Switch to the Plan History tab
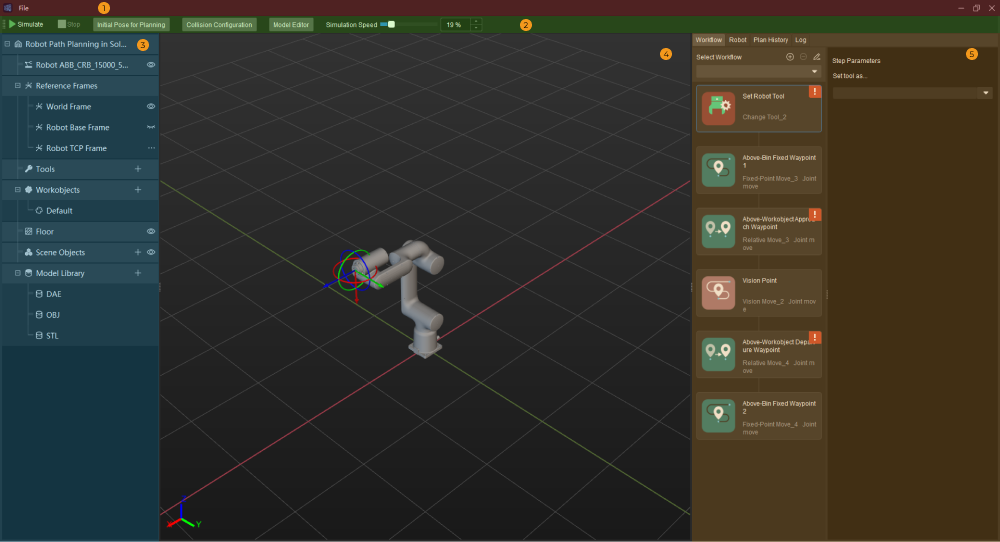This screenshot has height=542, width=1000. pyautogui.click(x=770, y=40)
